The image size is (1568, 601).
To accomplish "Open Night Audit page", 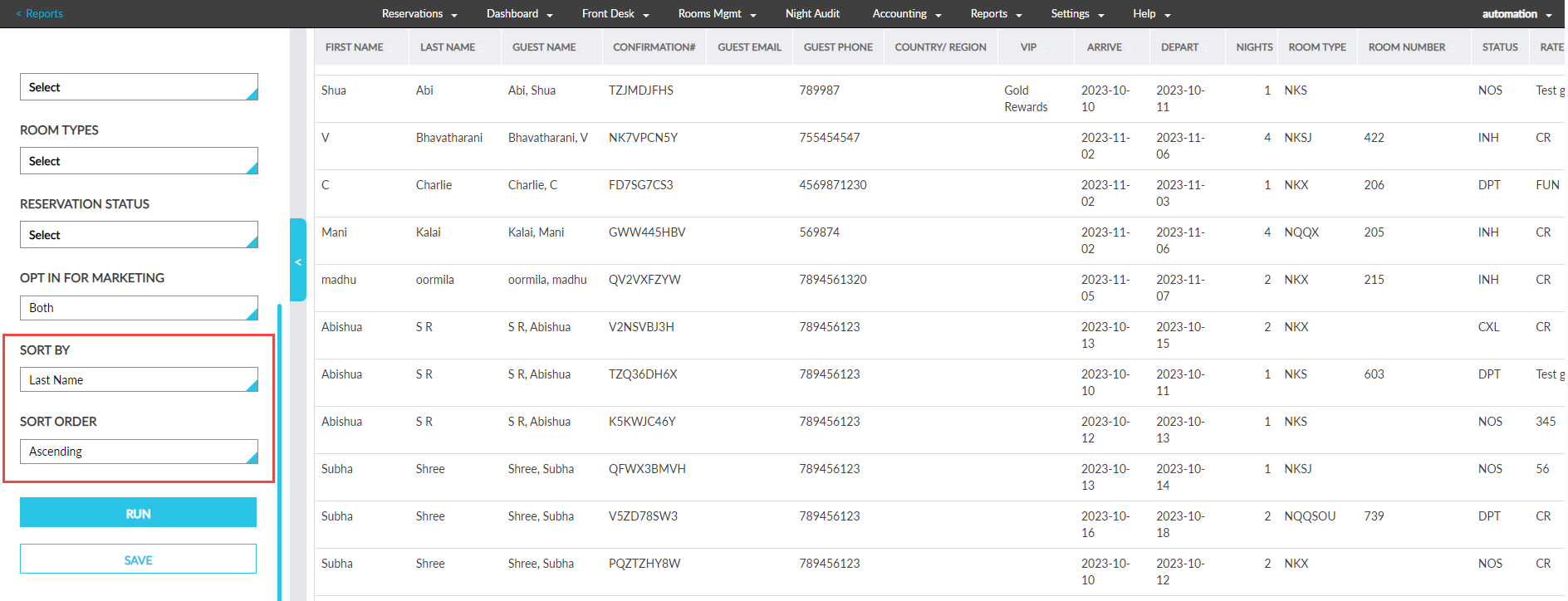I will point(812,13).
